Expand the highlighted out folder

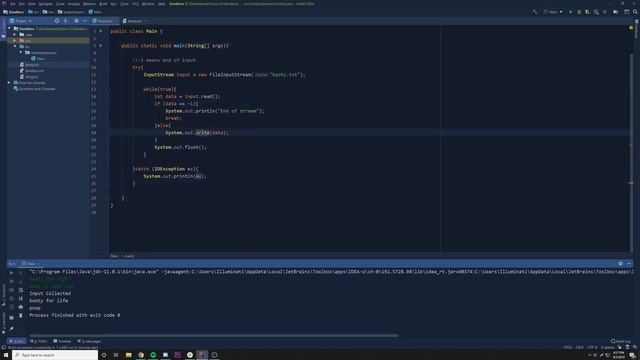15,41
